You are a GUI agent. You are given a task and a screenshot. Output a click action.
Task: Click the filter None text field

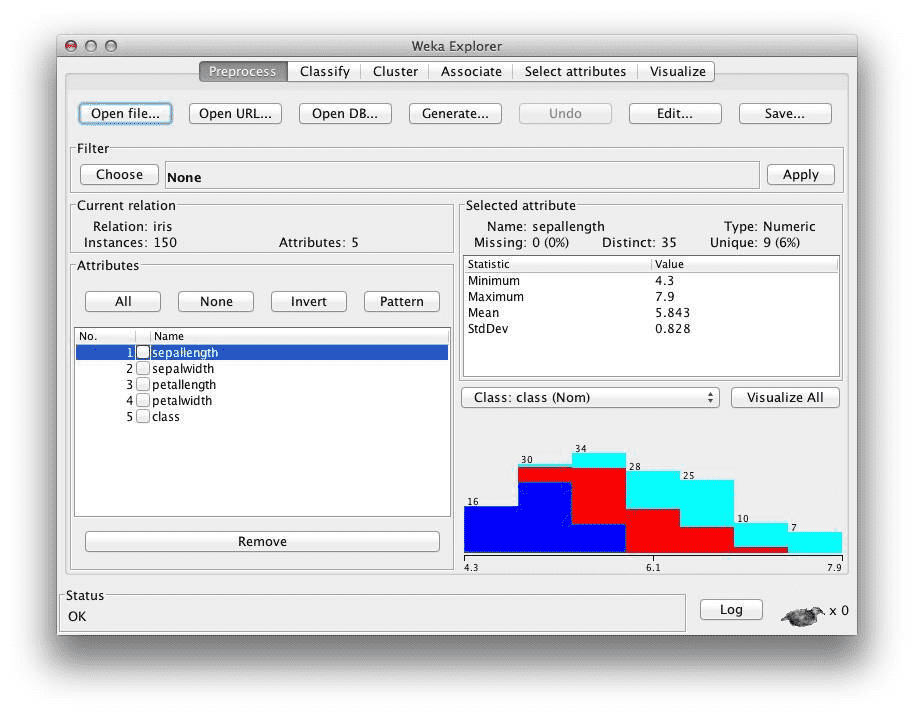[x=462, y=175]
